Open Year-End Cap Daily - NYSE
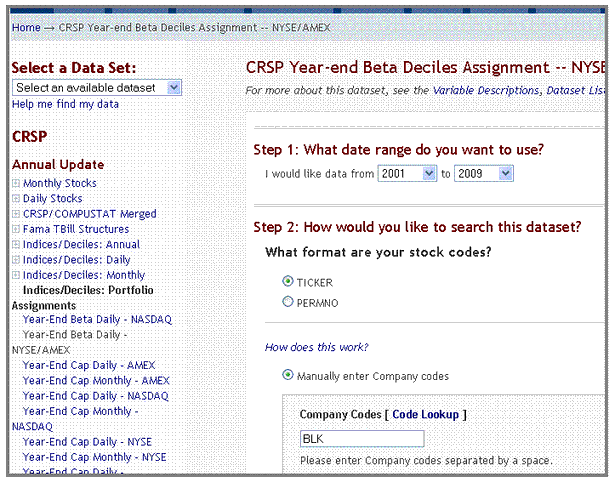This screenshot has height=481, width=615. tap(87, 442)
